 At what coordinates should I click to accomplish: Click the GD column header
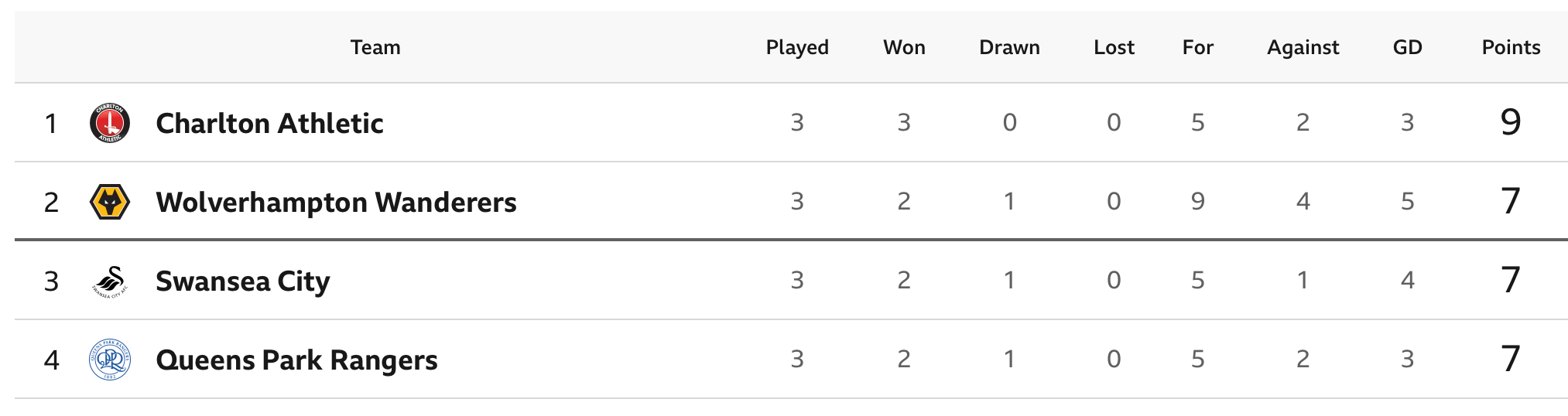1408,47
